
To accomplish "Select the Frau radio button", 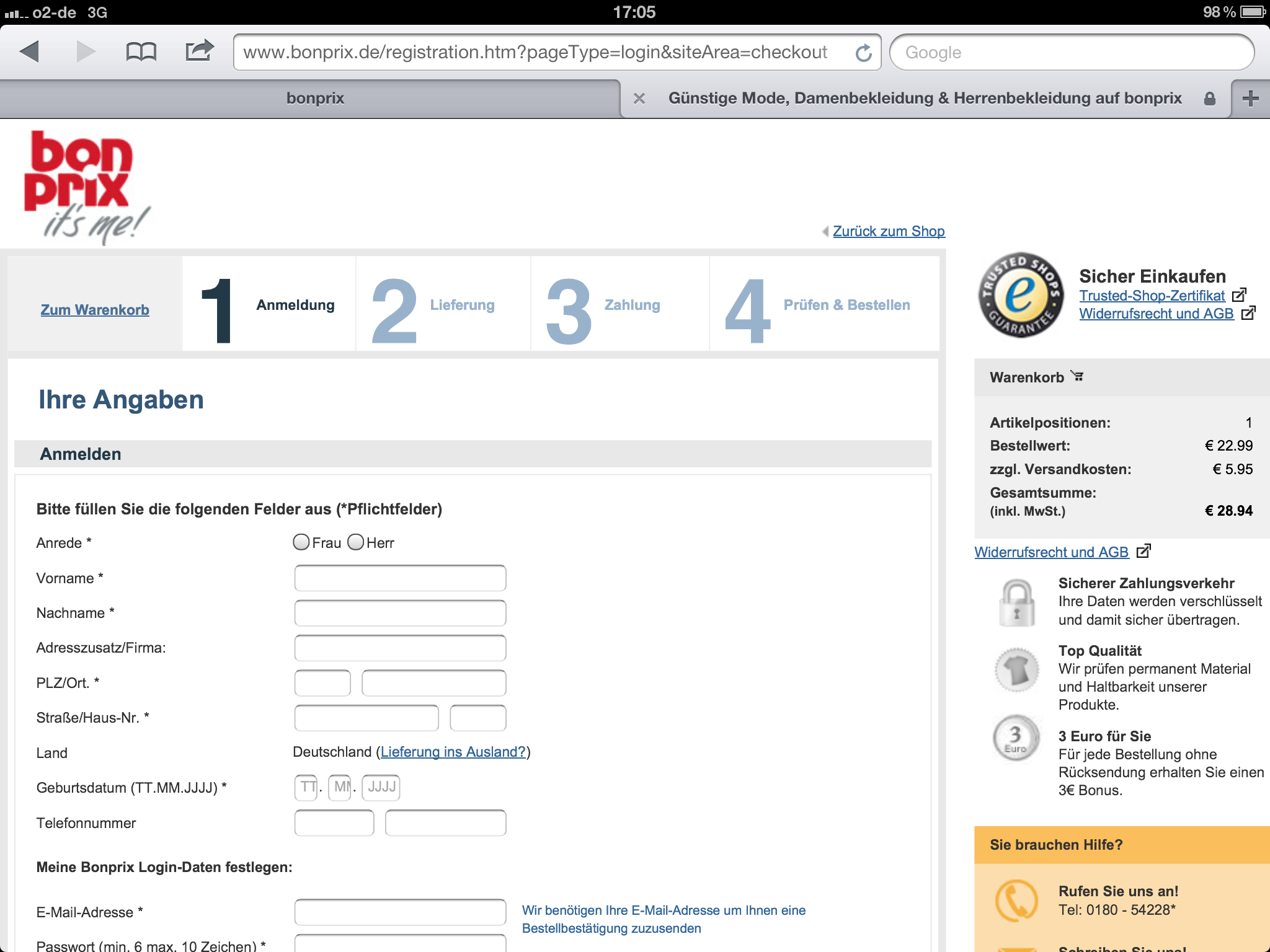I will click(301, 542).
